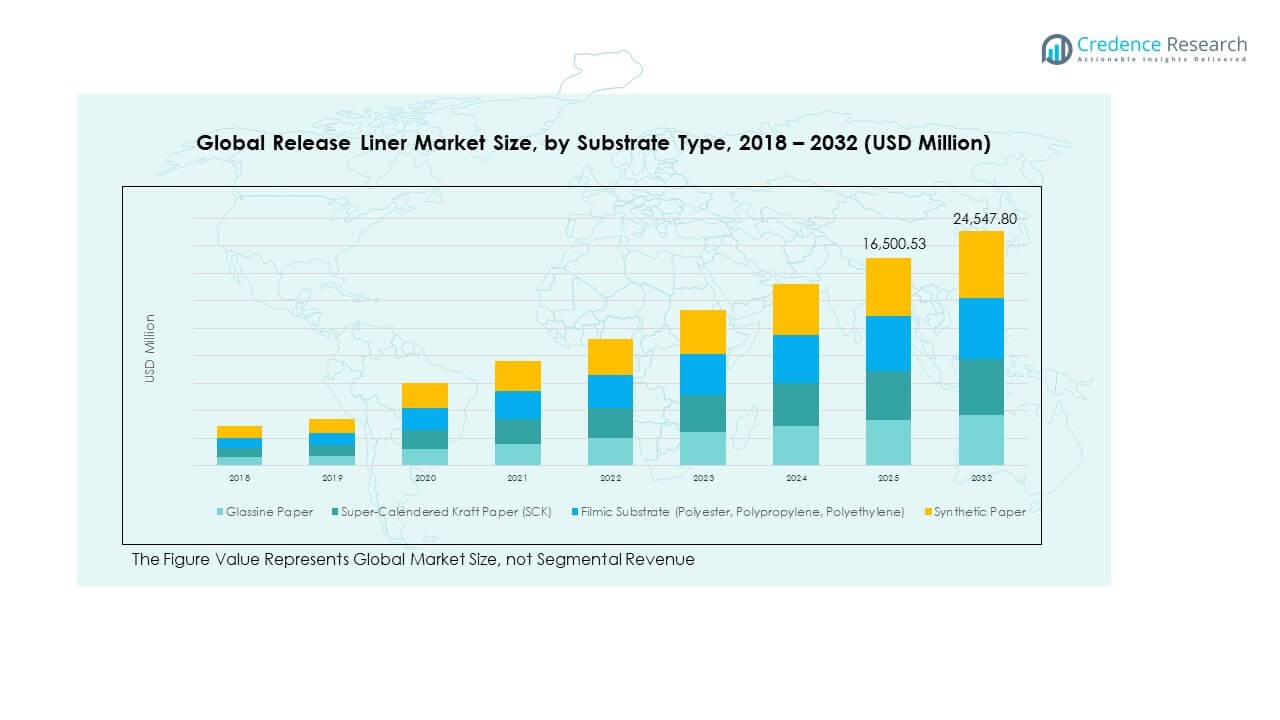This screenshot has width=1280, height=720.
Task: Click the Glassine Paper segment of 2024 bar
Action: point(796,445)
